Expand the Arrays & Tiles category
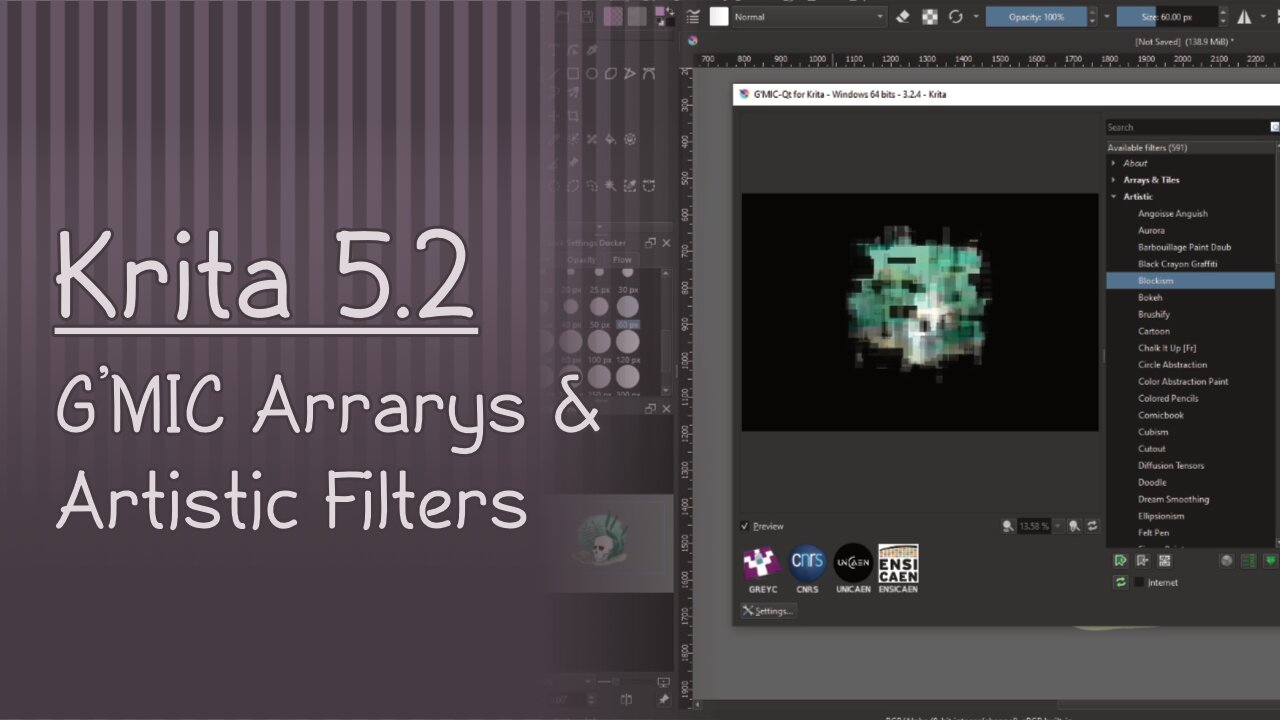1280x720 pixels. [x=1114, y=180]
